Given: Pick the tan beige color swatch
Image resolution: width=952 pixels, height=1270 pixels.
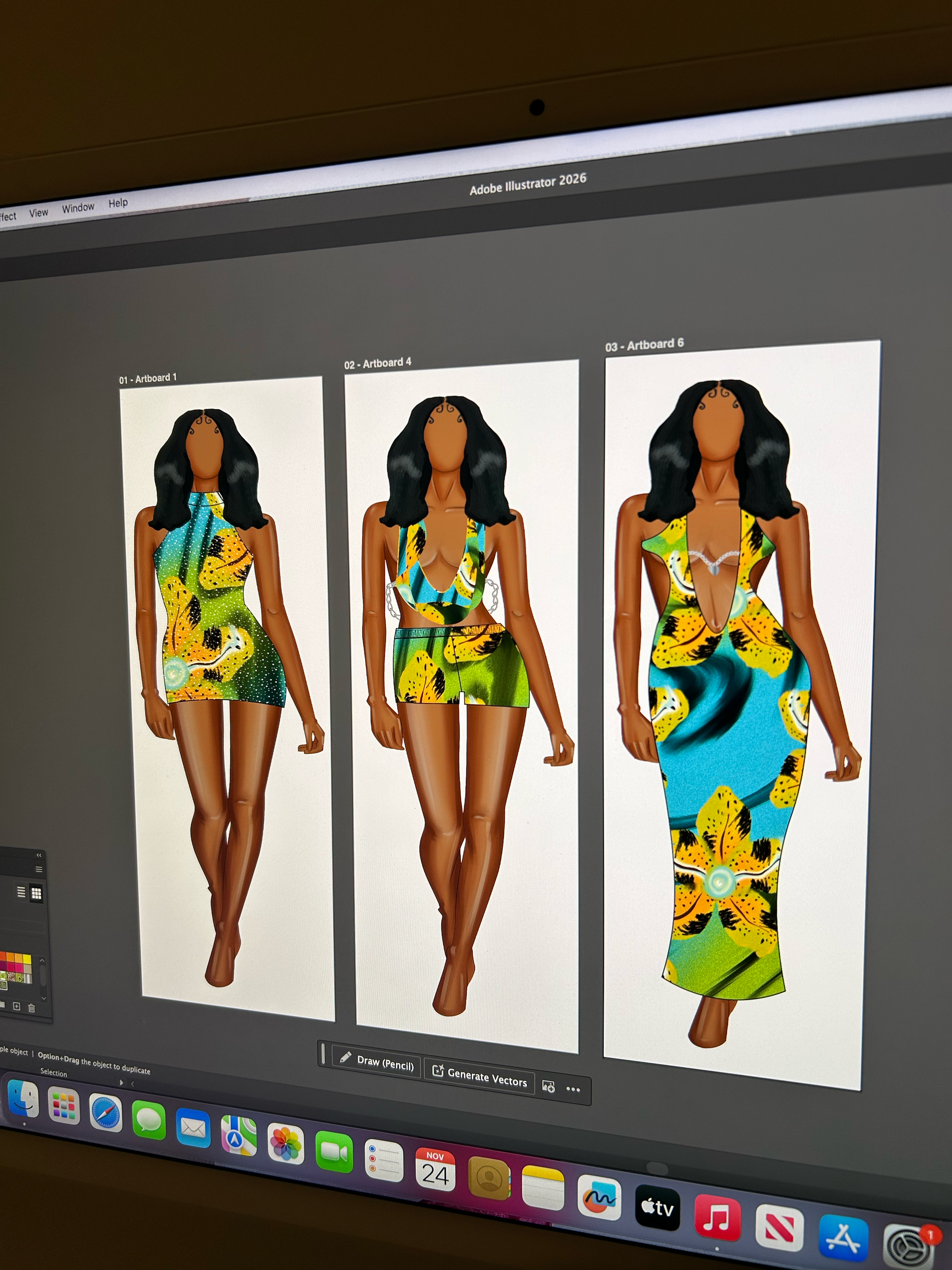Looking at the screenshot, I should click(x=27, y=970).
